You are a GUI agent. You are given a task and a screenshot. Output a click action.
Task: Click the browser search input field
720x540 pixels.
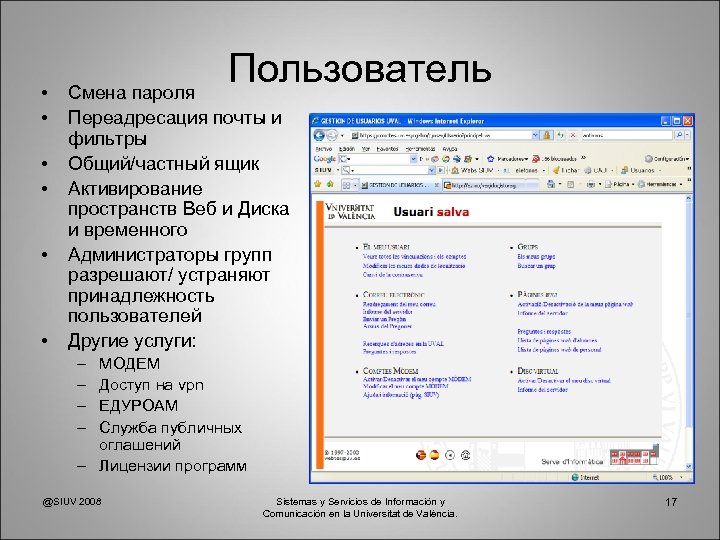pos(627,135)
